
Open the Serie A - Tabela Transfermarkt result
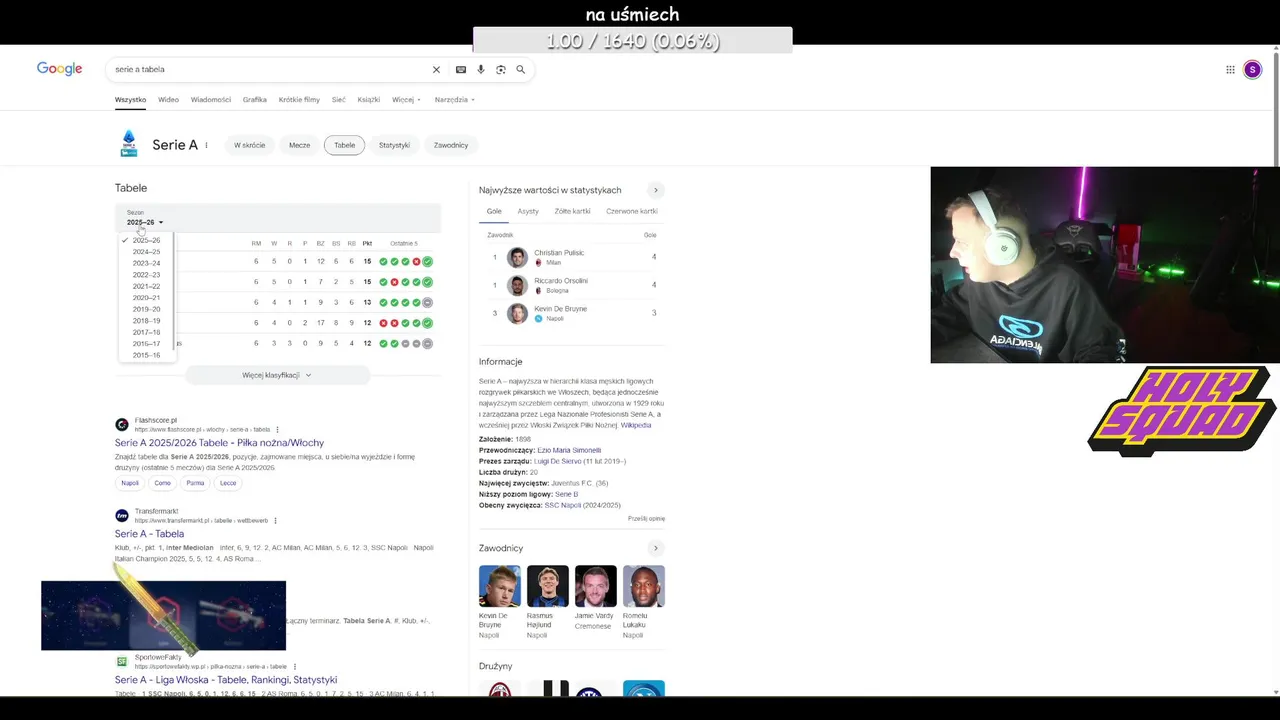[149, 534]
